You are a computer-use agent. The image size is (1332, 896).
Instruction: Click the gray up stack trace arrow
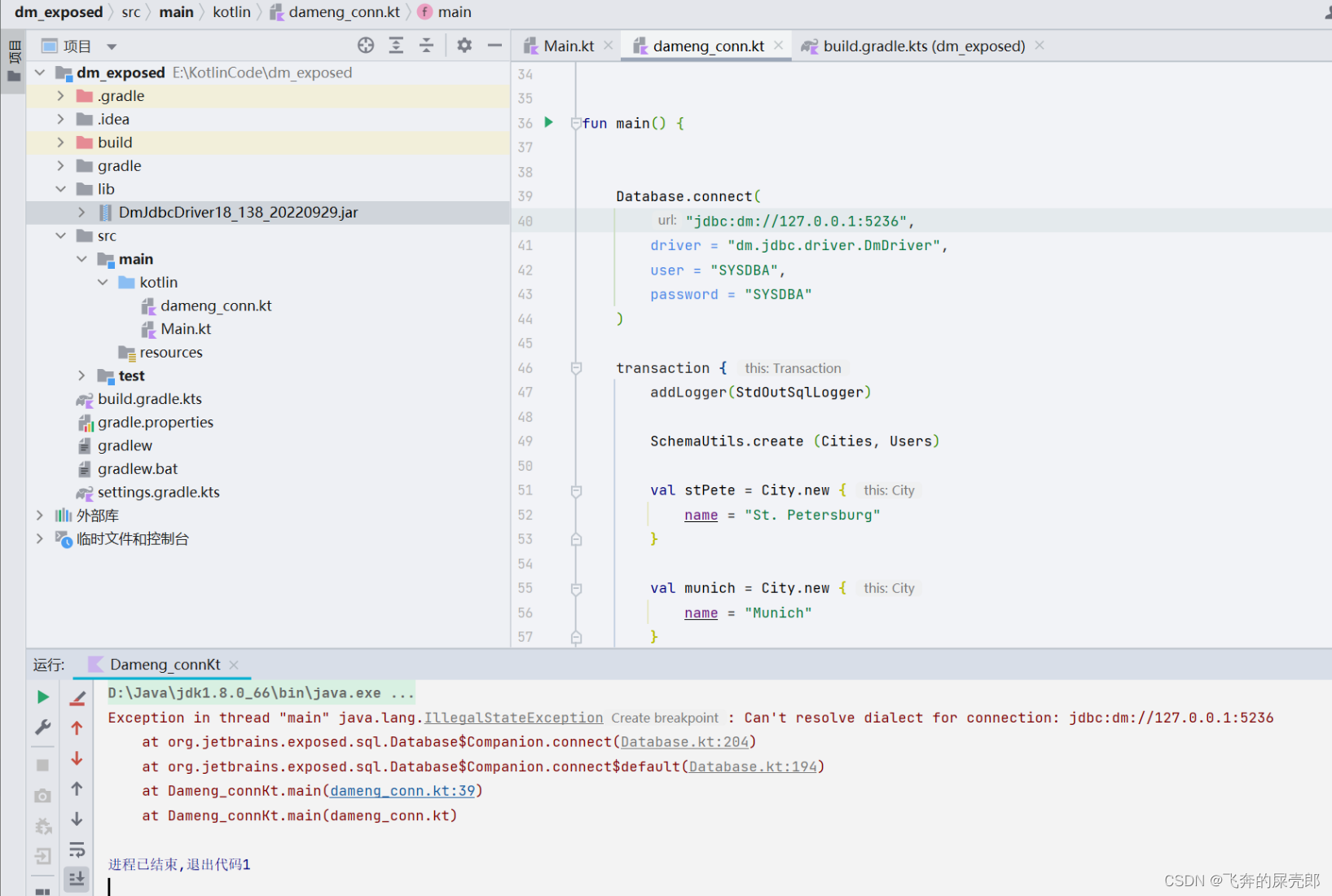[x=77, y=788]
